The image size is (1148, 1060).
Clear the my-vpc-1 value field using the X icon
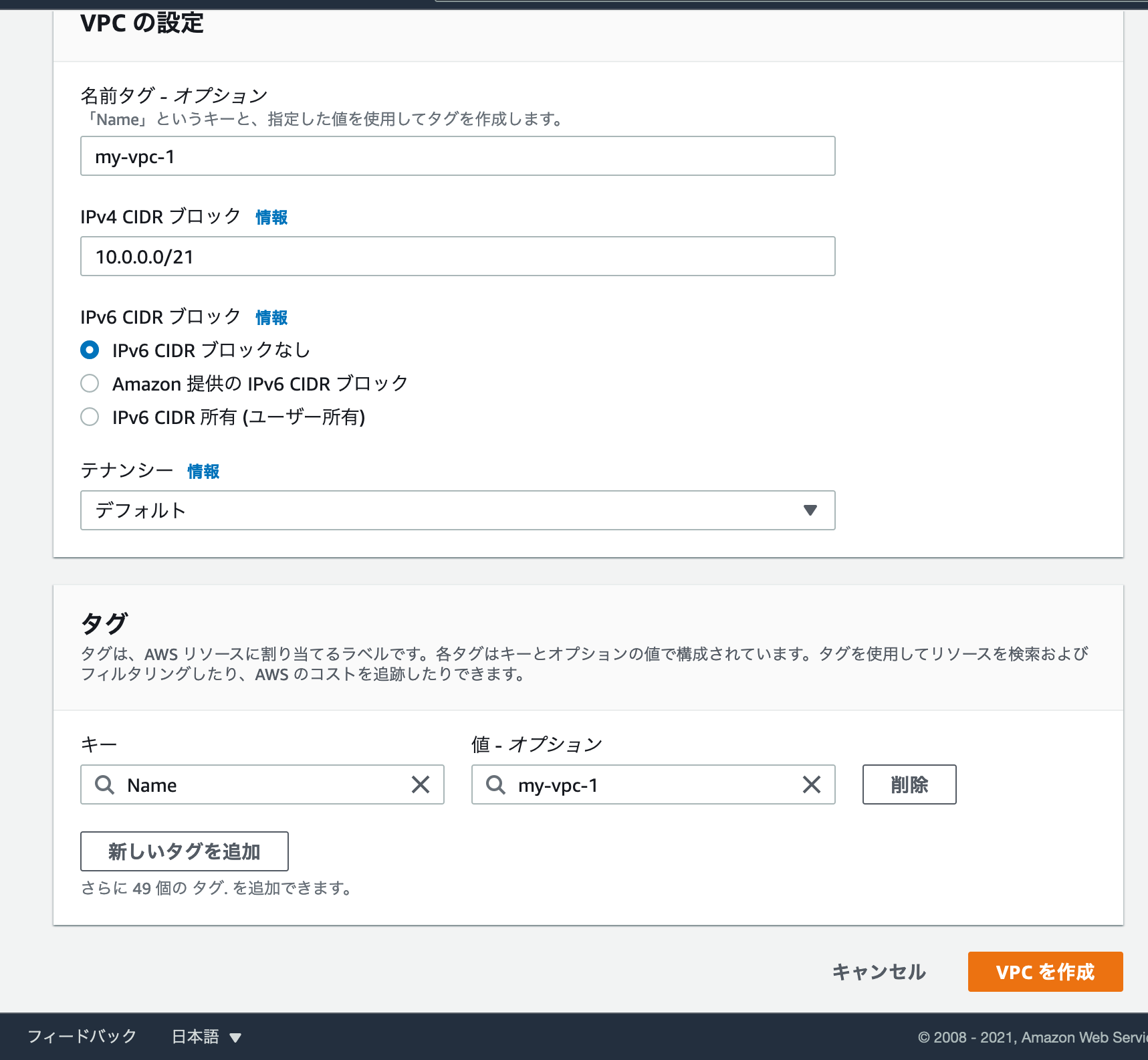pos(812,784)
